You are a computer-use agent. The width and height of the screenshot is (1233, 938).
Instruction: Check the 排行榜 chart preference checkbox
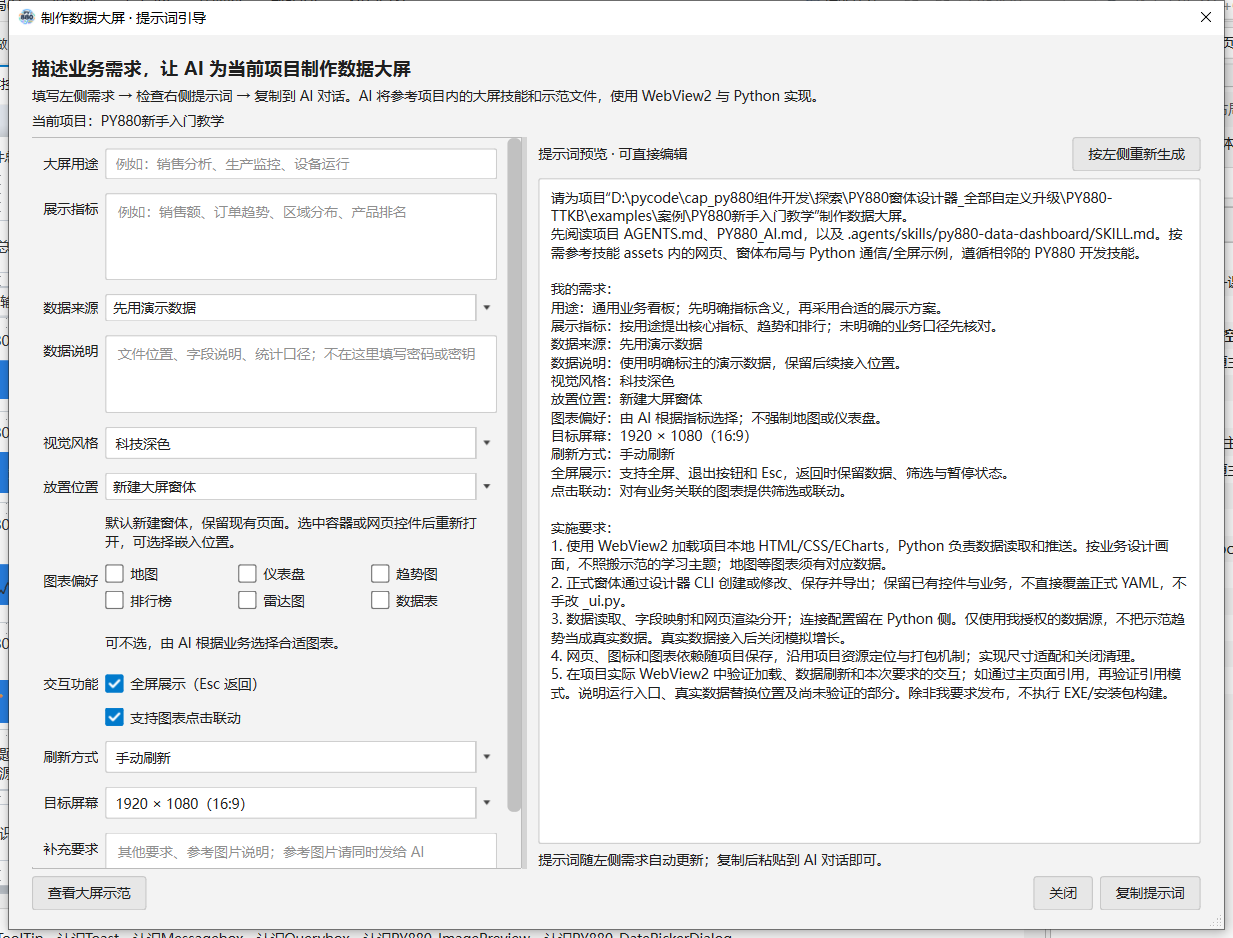114,600
